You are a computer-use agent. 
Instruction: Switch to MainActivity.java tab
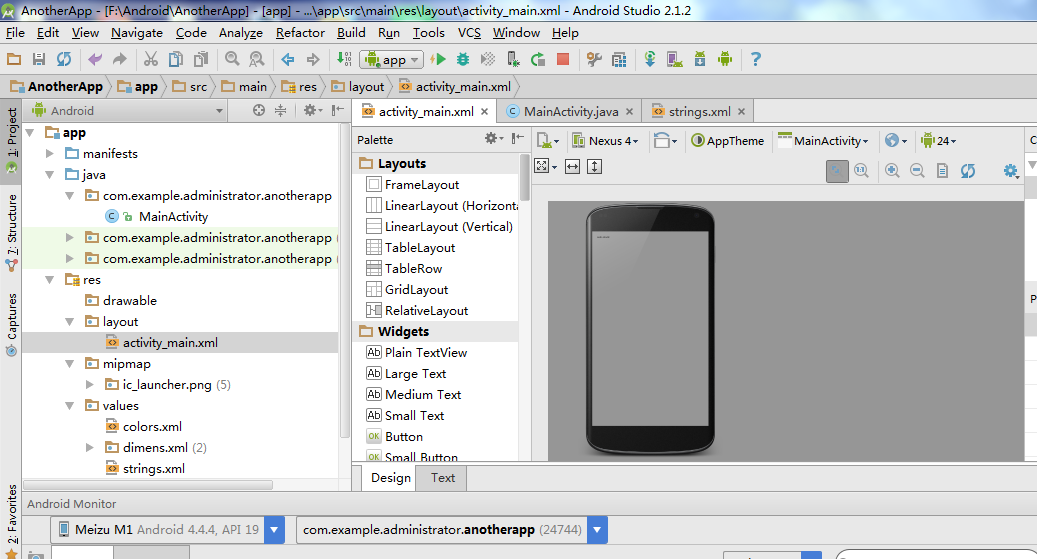(x=570, y=112)
